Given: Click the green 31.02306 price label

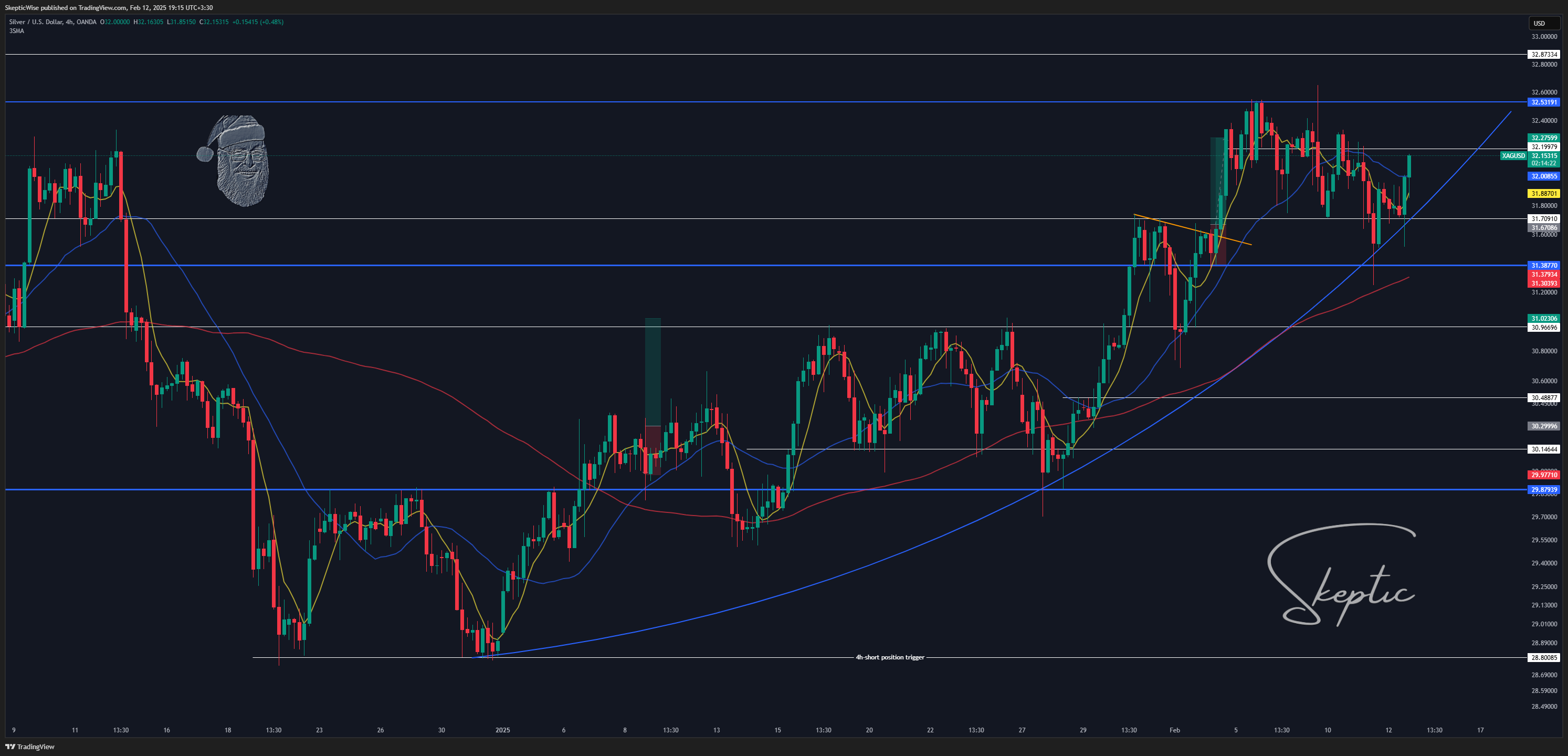Looking at the screenshot, I should tap(1544, 318).
